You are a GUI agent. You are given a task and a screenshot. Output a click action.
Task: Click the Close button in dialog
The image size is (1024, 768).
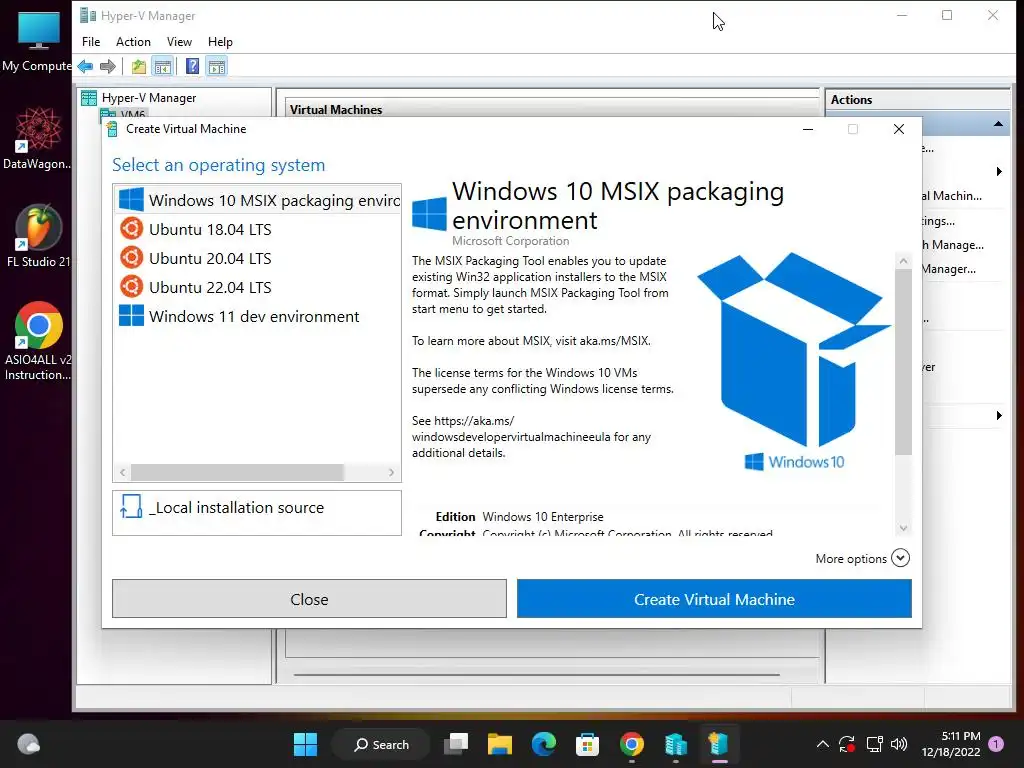pyautogui.click(x=309, y=599)
